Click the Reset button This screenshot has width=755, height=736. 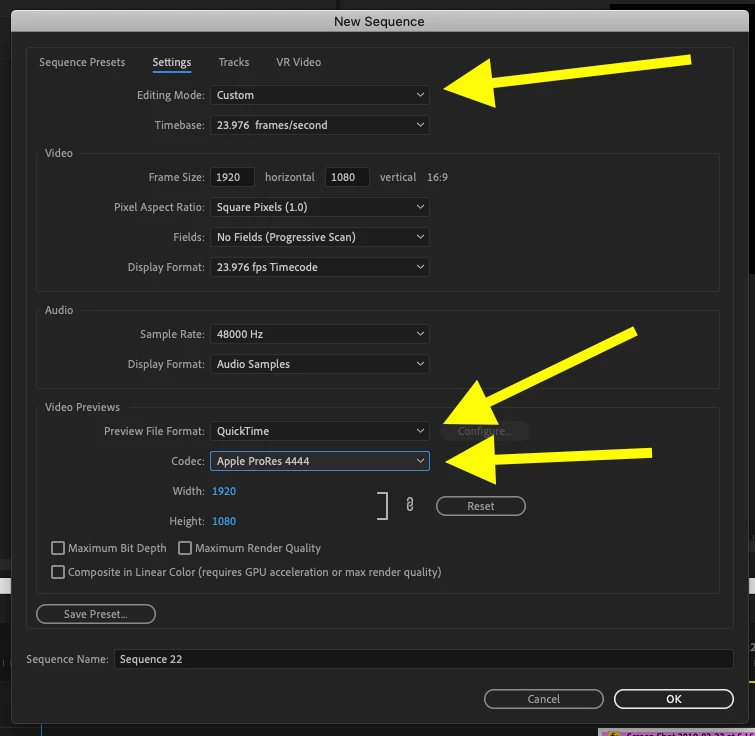(481, 506)
